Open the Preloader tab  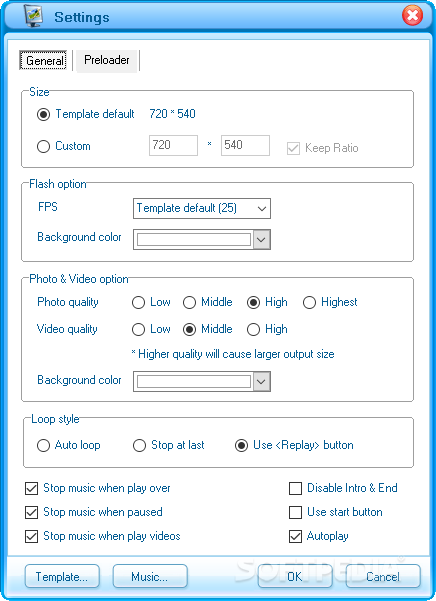click(107, 60)
